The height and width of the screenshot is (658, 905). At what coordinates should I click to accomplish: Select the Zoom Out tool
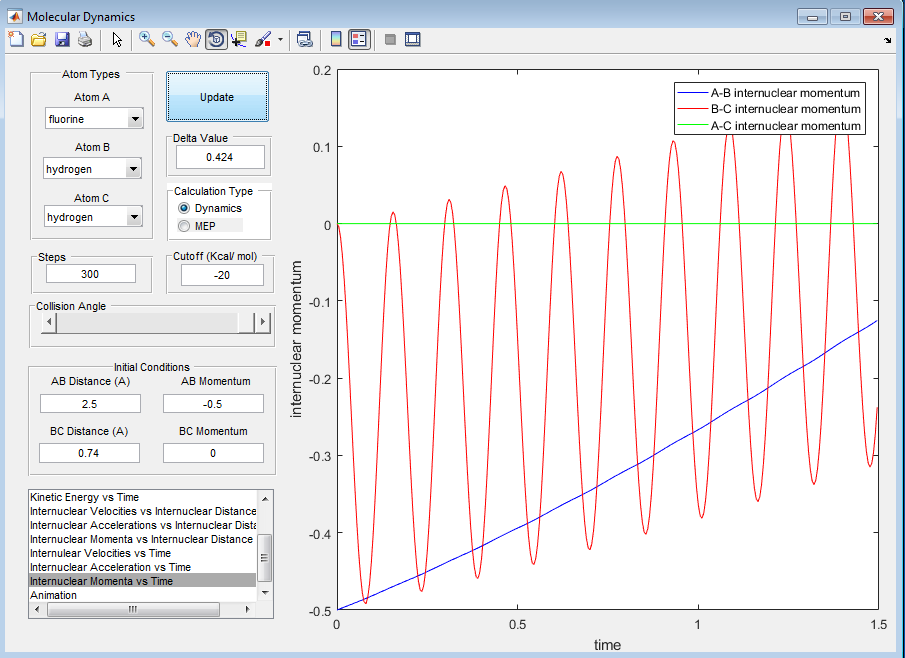[170, 40]
